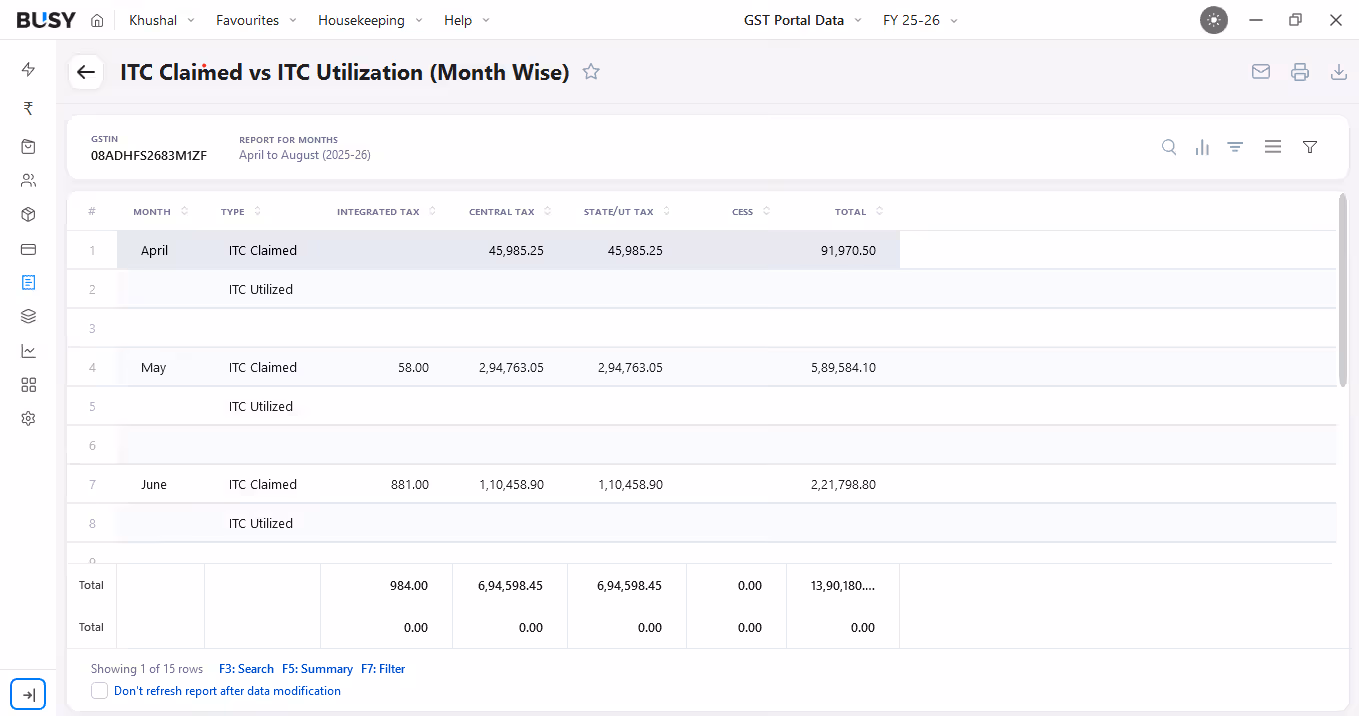Open FY 25-26 year dropdown
Image resolution: width=1359 pixels, height=716 pixels.
[x=920, y=20]
